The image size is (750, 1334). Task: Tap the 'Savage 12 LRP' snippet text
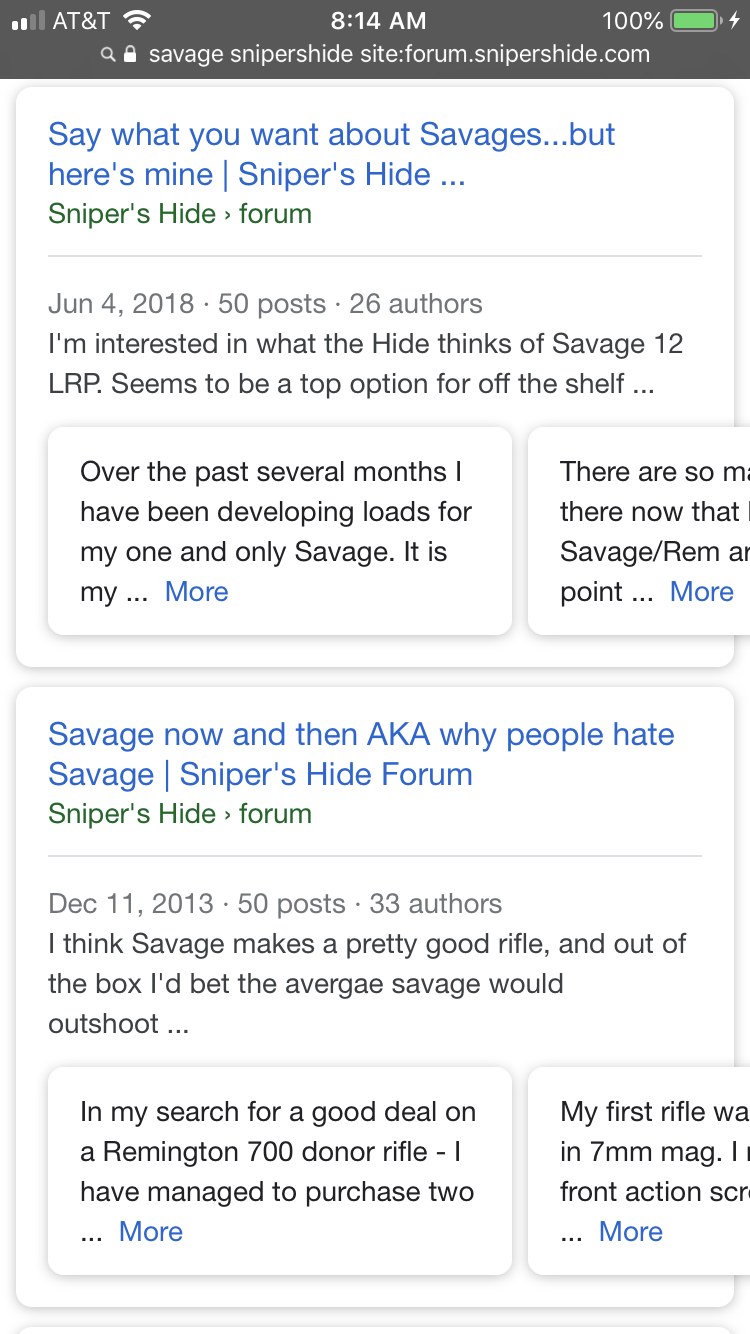366,364
